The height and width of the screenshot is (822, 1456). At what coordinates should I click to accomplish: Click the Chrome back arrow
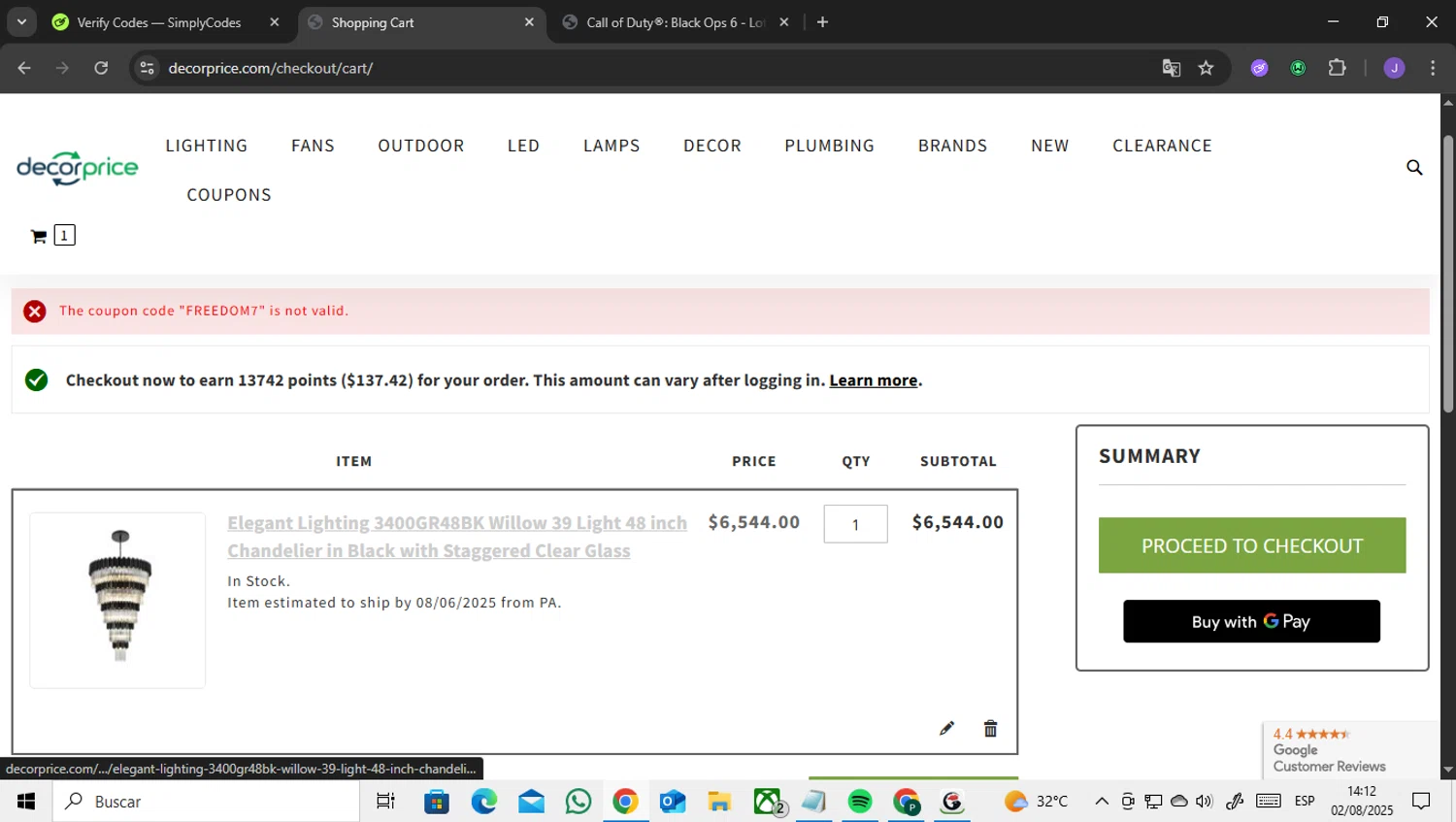[x=24, y=68]
